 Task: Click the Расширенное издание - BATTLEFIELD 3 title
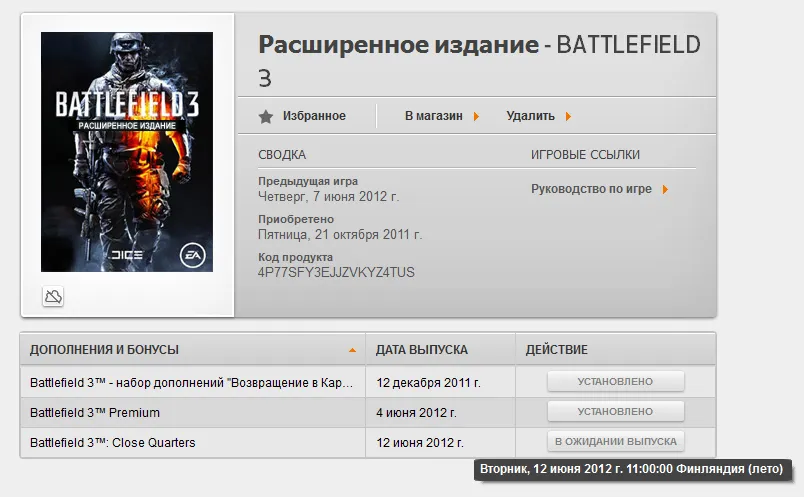pyautogui.click(x=479, y=61)
